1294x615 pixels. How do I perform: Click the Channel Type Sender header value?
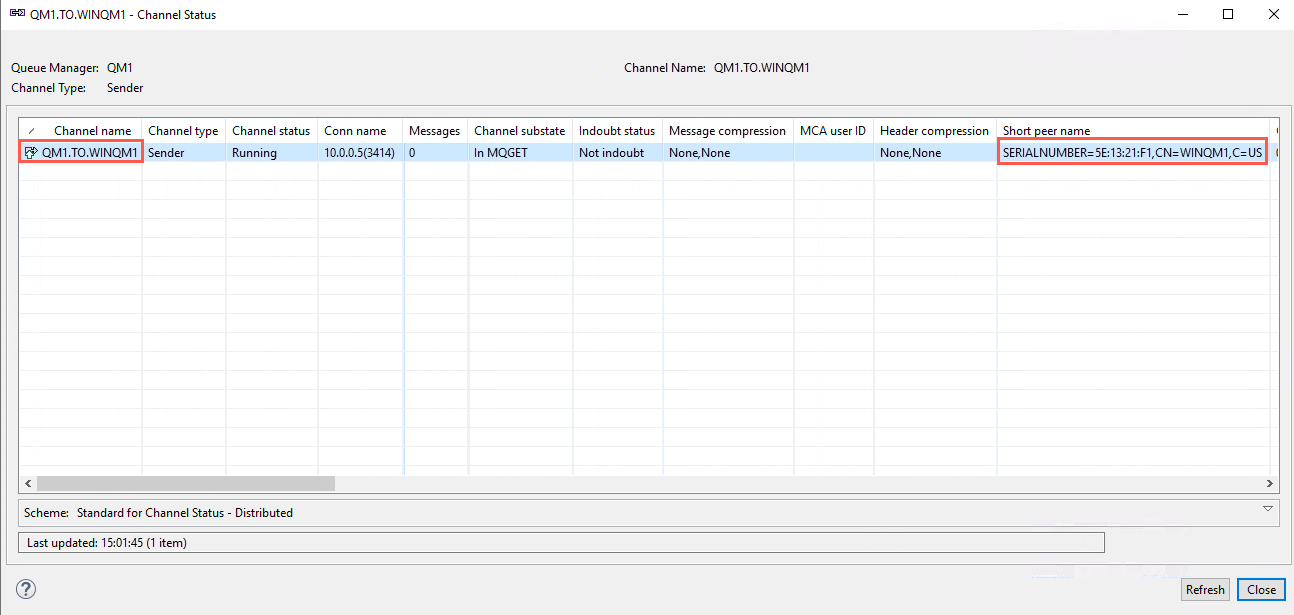click(x=125, y=88)
